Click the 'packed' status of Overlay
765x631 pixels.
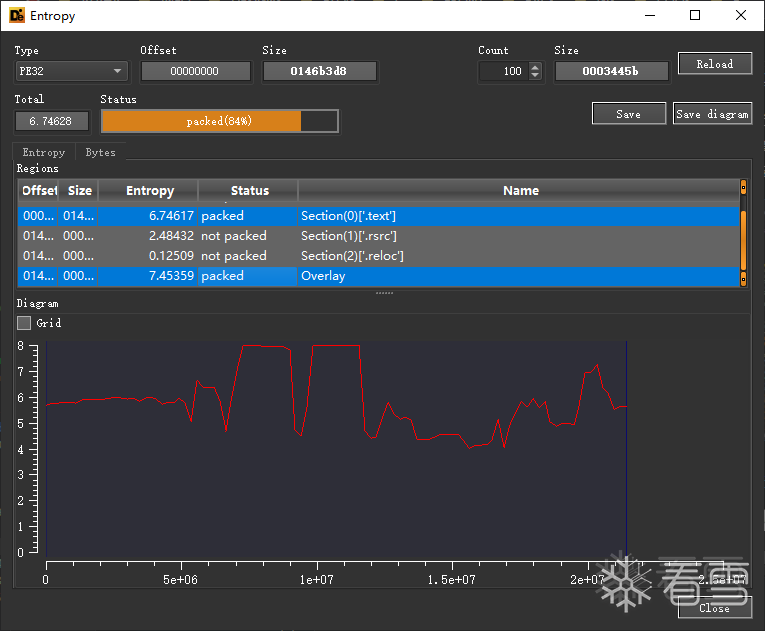[x=222, y=276]
